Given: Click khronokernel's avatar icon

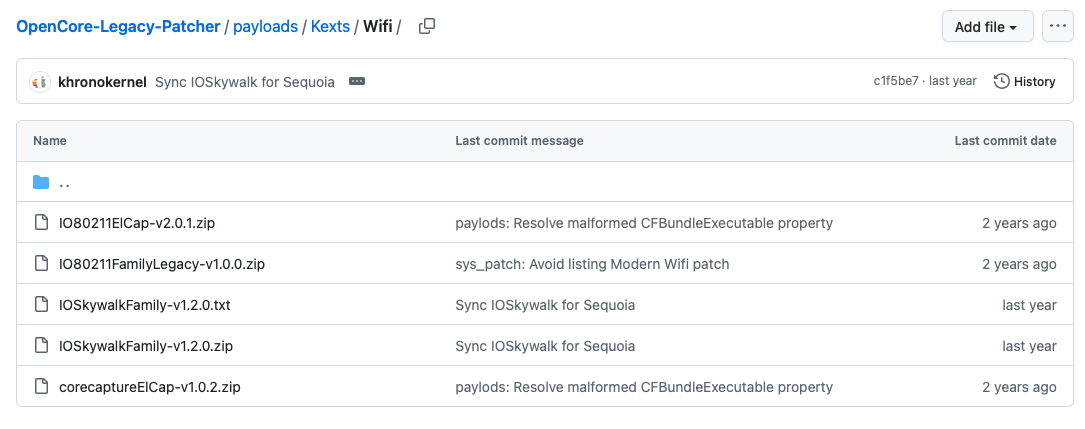Looking at the screenshot, I should (40, 82).
